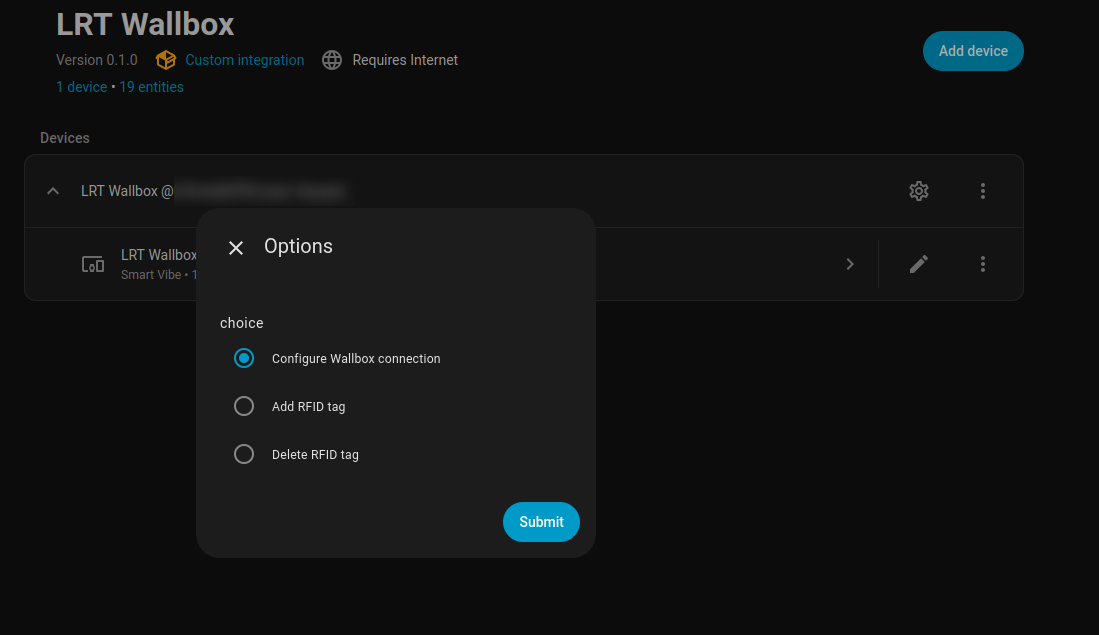View the 19 entities link
This screenshot has width=1099, height=635.
[x=151, y=87]
